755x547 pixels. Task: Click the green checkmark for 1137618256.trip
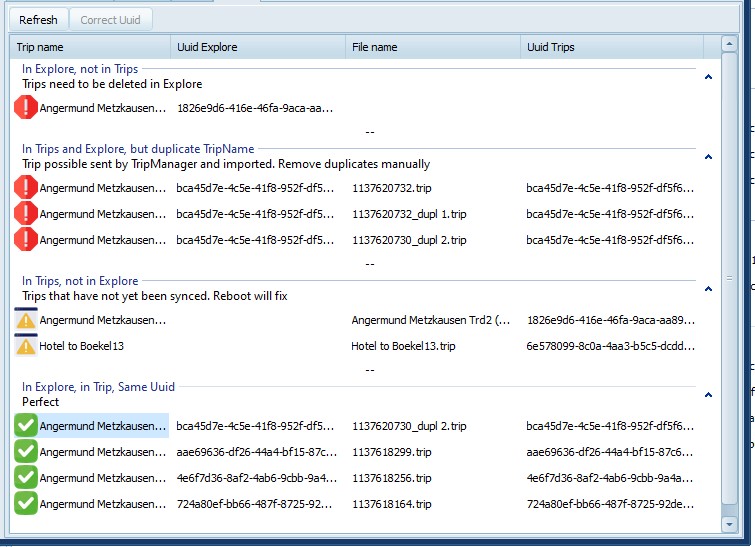[x=26, y=478]
